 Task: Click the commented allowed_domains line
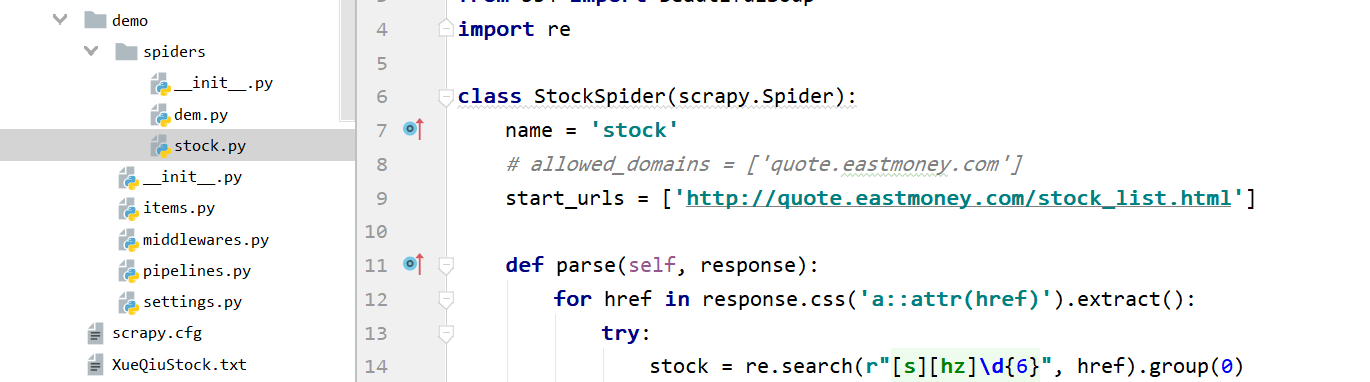[x=763, y=164]
